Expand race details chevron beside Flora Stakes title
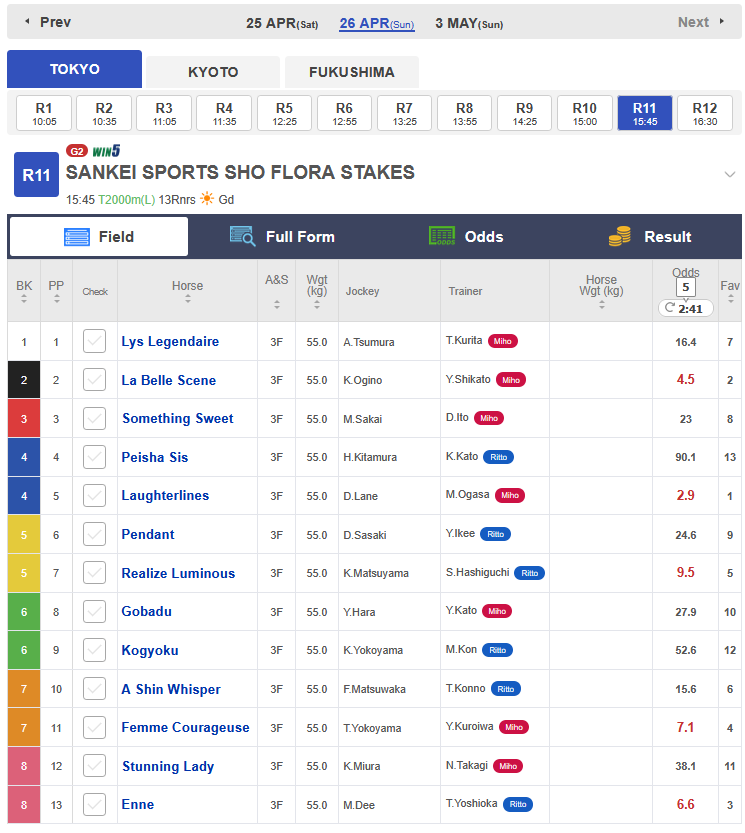 [730, 174]
